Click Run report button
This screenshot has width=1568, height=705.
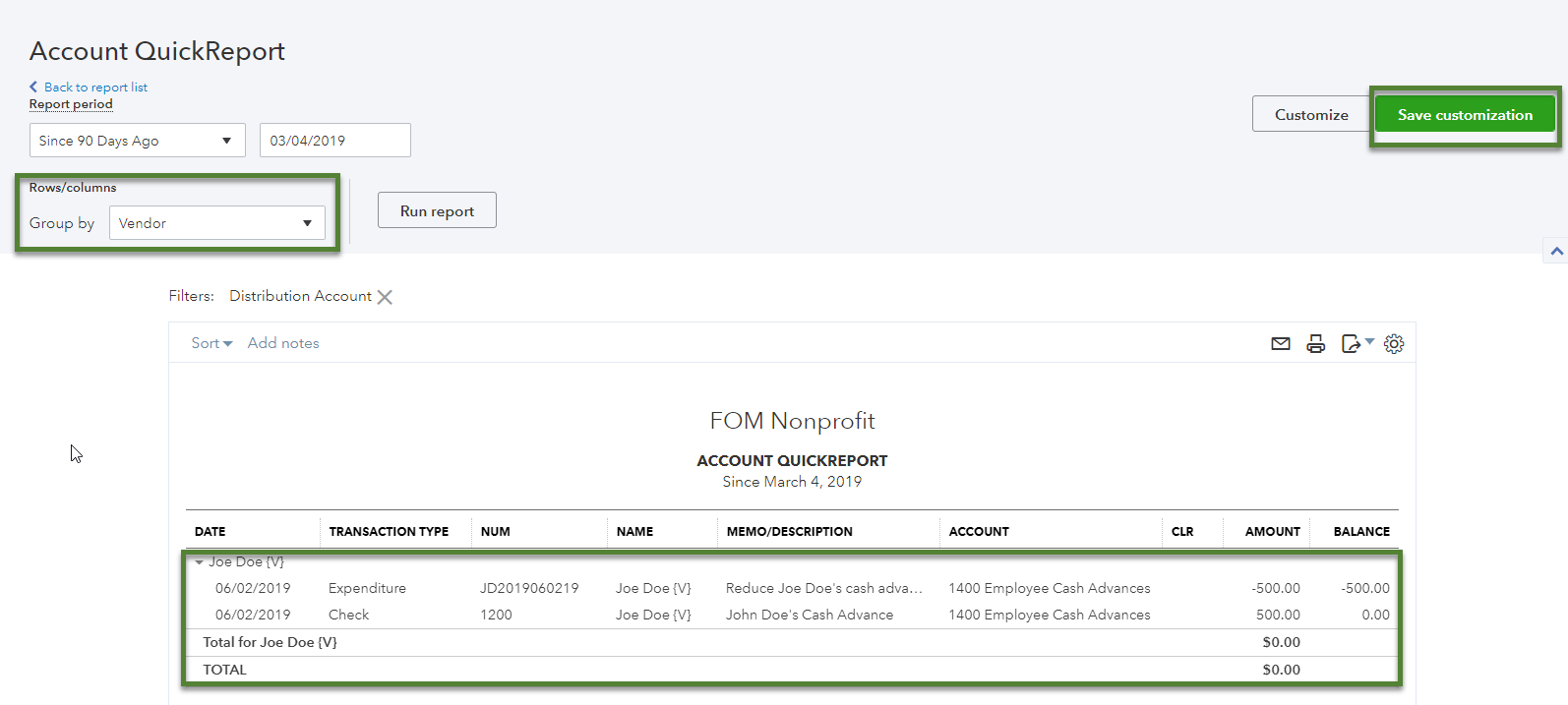click(437, 210)
